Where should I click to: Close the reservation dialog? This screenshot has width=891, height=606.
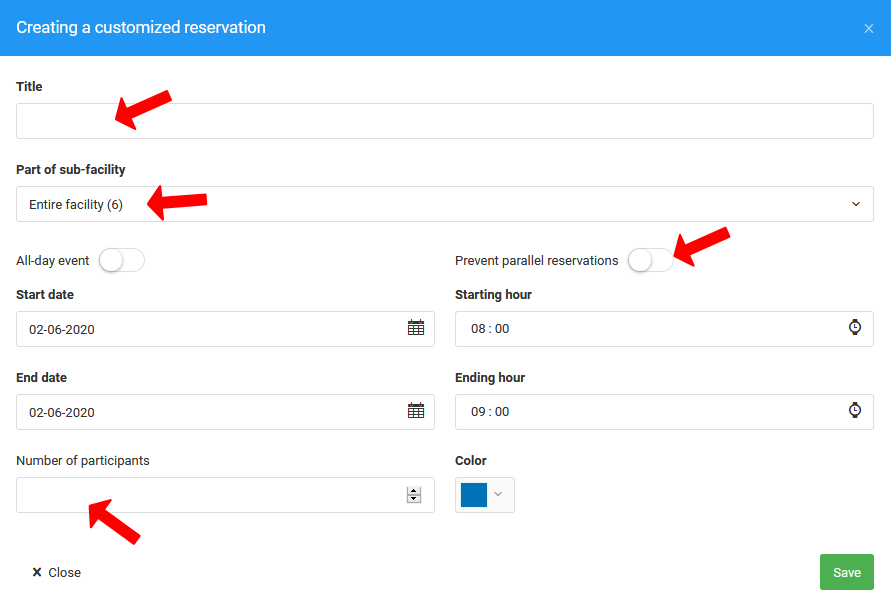[56, 572]
